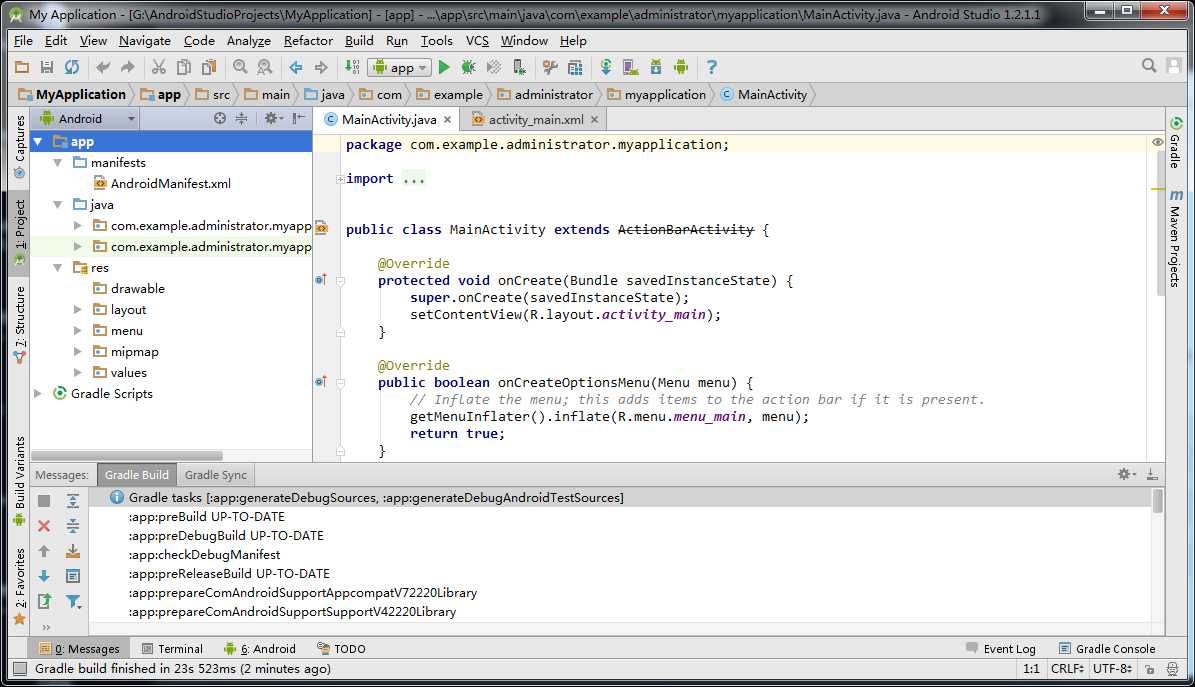The image size is (1195, 687).
Task: Click the Search Everywhere magnifier
Action: (x=1149, y=66)
